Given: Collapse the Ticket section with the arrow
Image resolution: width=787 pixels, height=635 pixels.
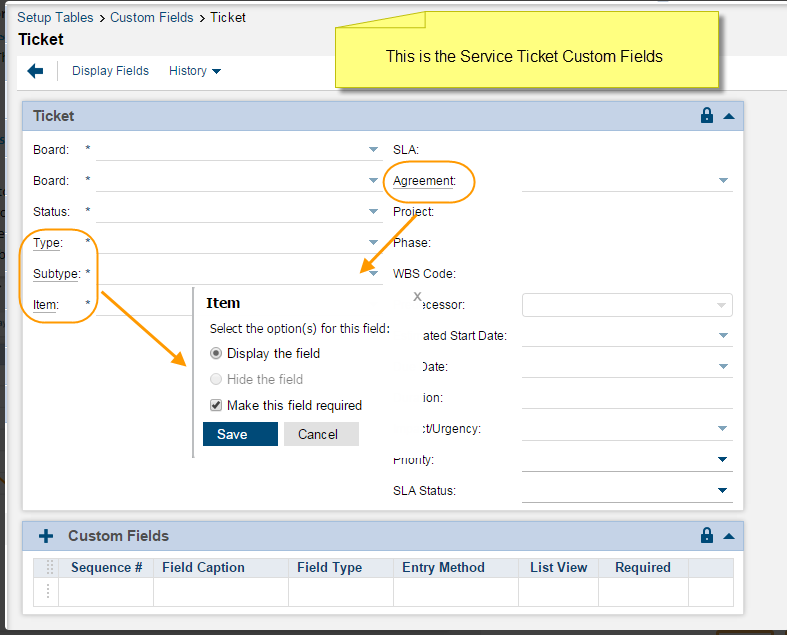Looking at the screenshot, I should (x=729, y=116).
